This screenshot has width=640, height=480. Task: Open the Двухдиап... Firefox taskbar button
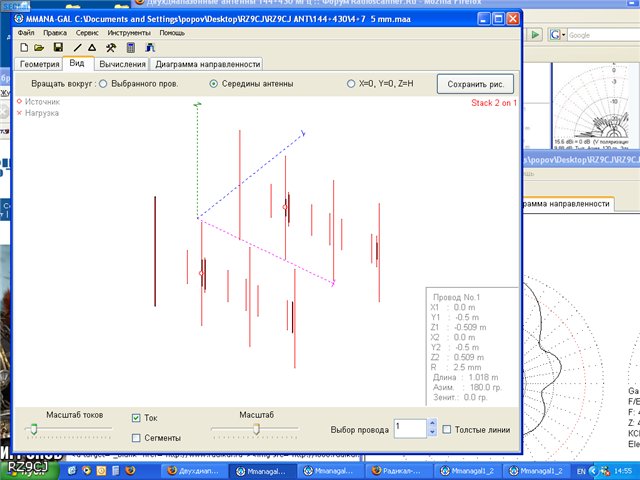[193, 471]
